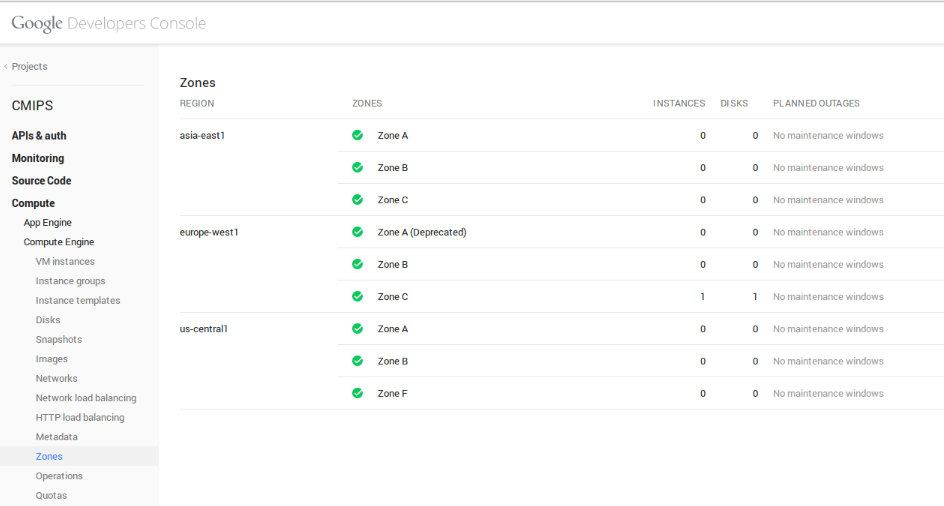Expand the Monitoring section
The image size is (944, 506).
click(x=38, y=158)
